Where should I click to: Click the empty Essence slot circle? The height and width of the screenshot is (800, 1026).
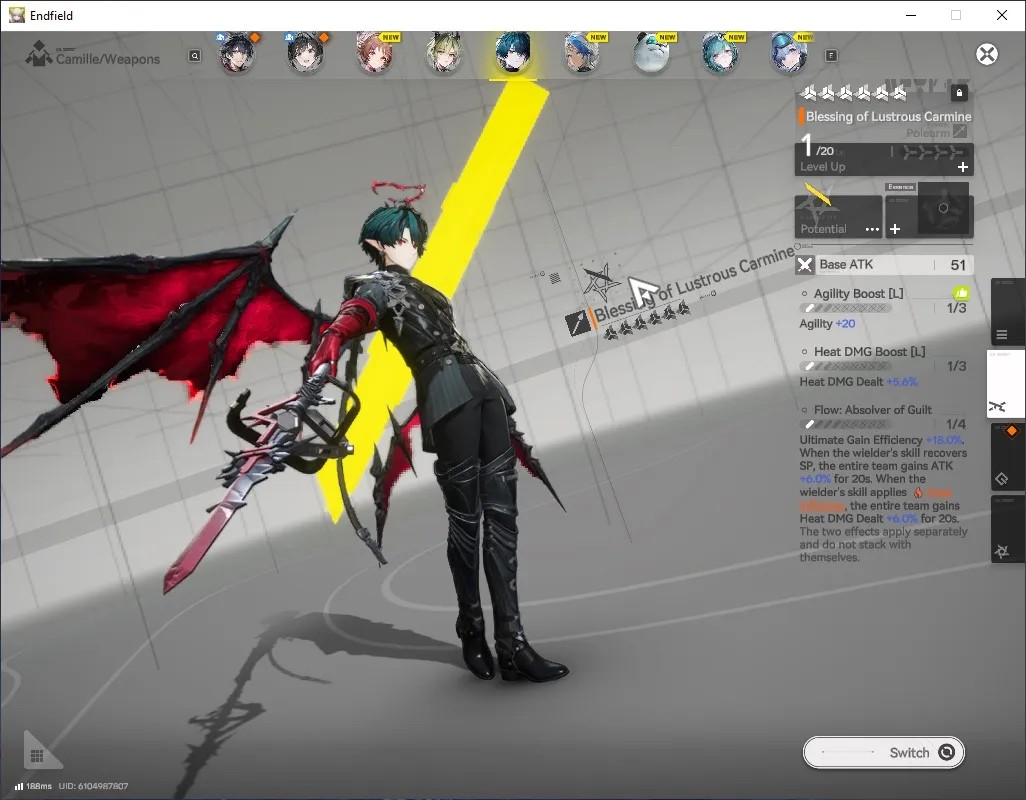pyautogui.click(x=943, y=208)
